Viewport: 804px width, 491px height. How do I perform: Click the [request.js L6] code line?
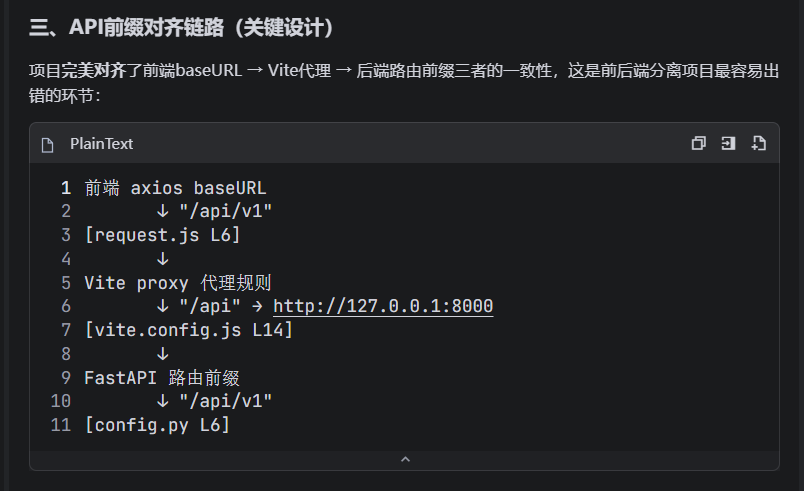tap(163, 235)
